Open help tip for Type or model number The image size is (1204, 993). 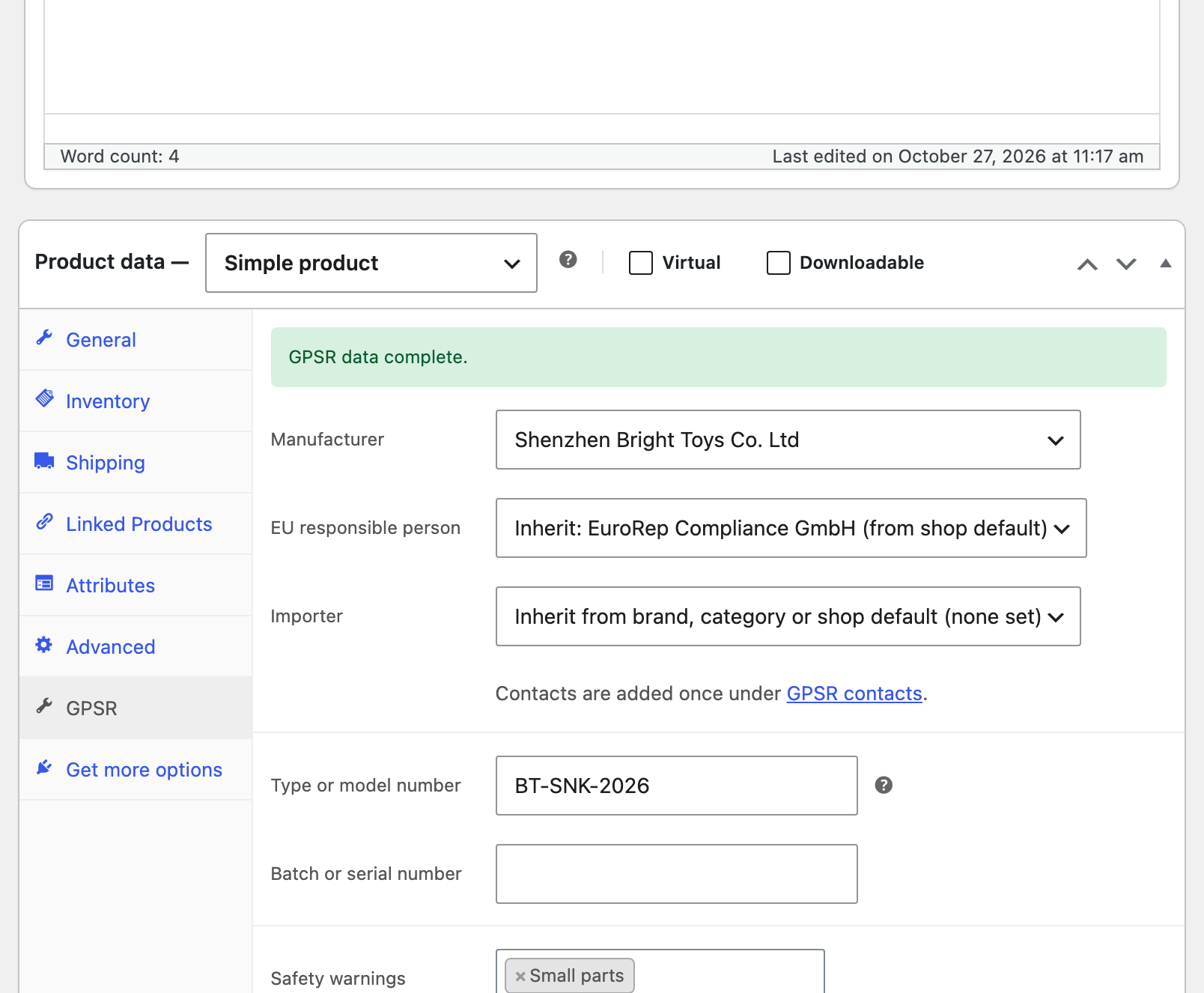(884, 785)
